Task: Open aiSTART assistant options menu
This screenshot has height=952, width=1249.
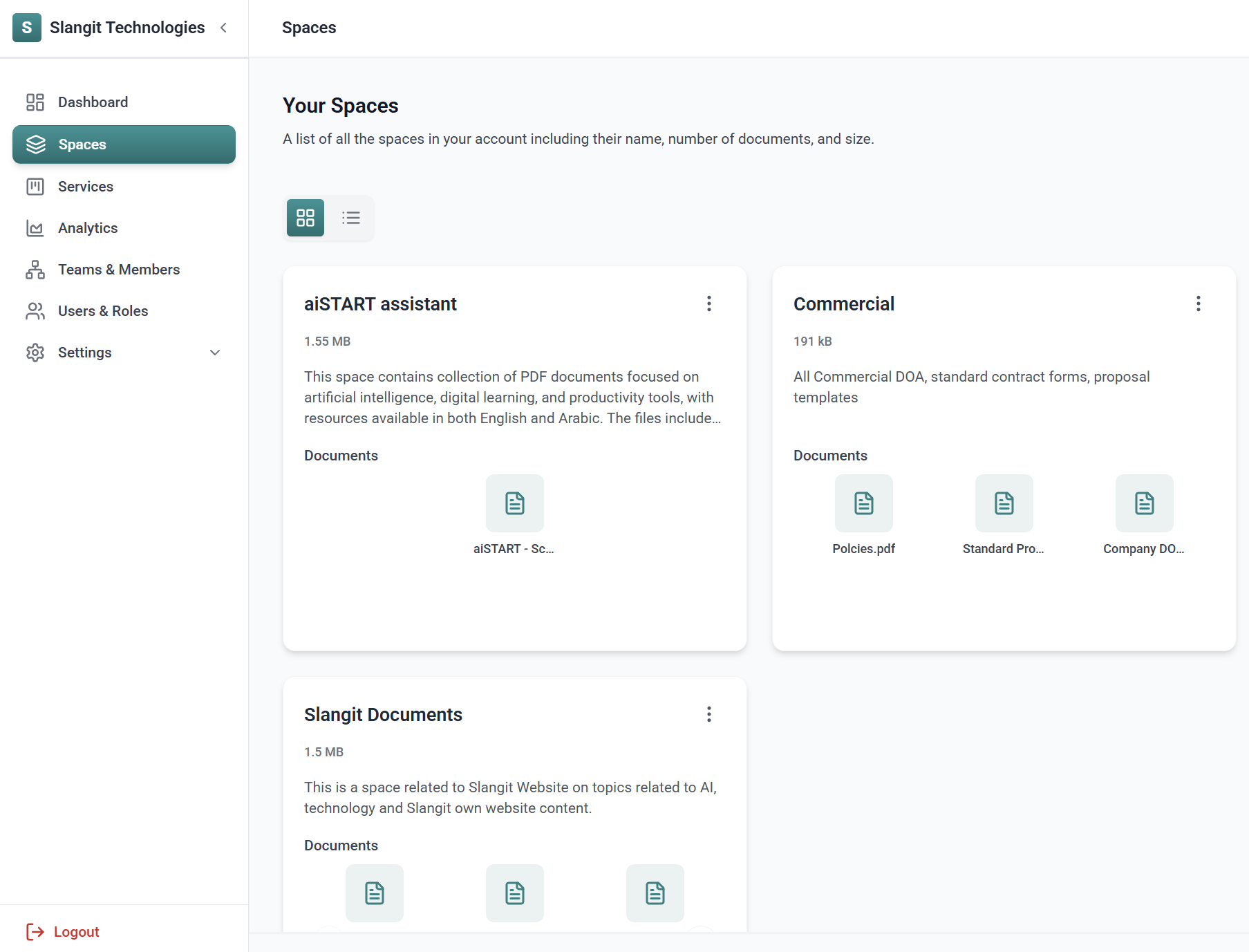Action: tap(709, 304)
